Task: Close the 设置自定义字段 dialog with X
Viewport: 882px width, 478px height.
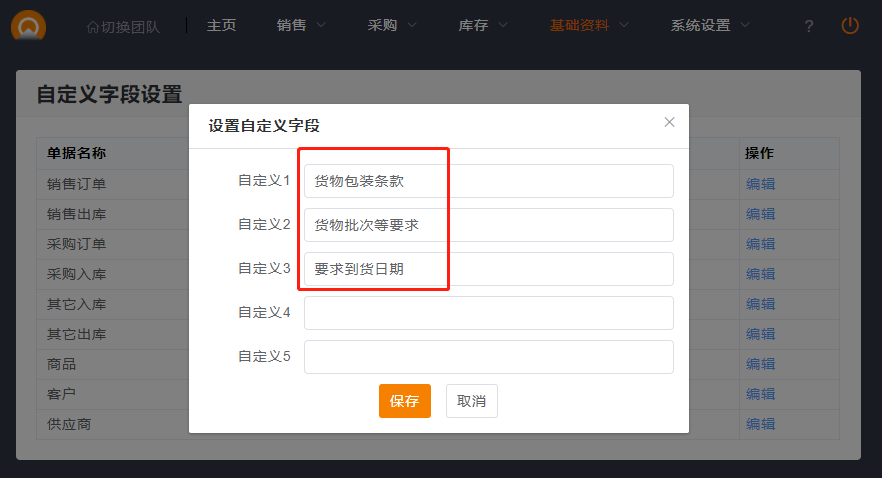Action: click(x=669, y=122)
